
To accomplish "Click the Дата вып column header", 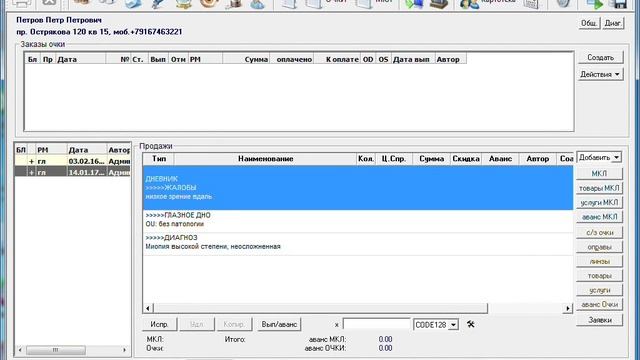I will 413,59.
